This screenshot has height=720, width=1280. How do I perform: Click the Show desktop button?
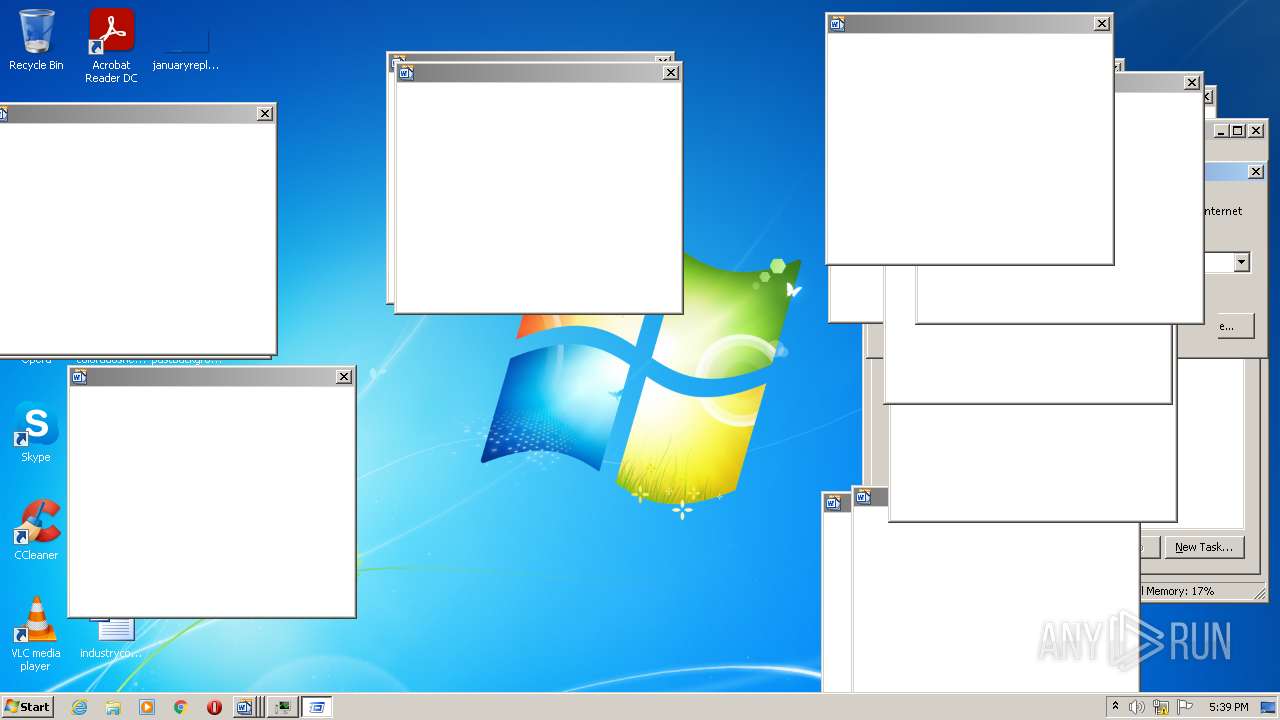click(x=1270, y=707)
